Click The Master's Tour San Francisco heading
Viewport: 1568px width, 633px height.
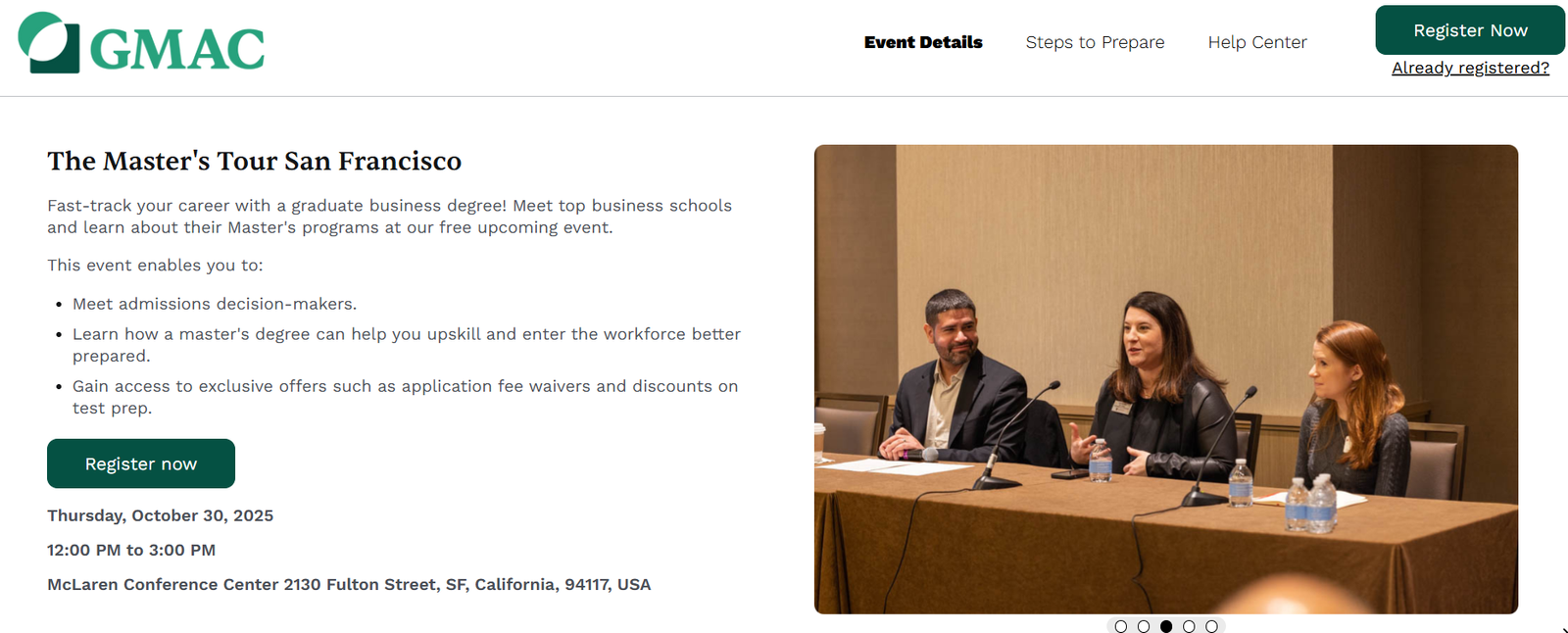[254, 161]
